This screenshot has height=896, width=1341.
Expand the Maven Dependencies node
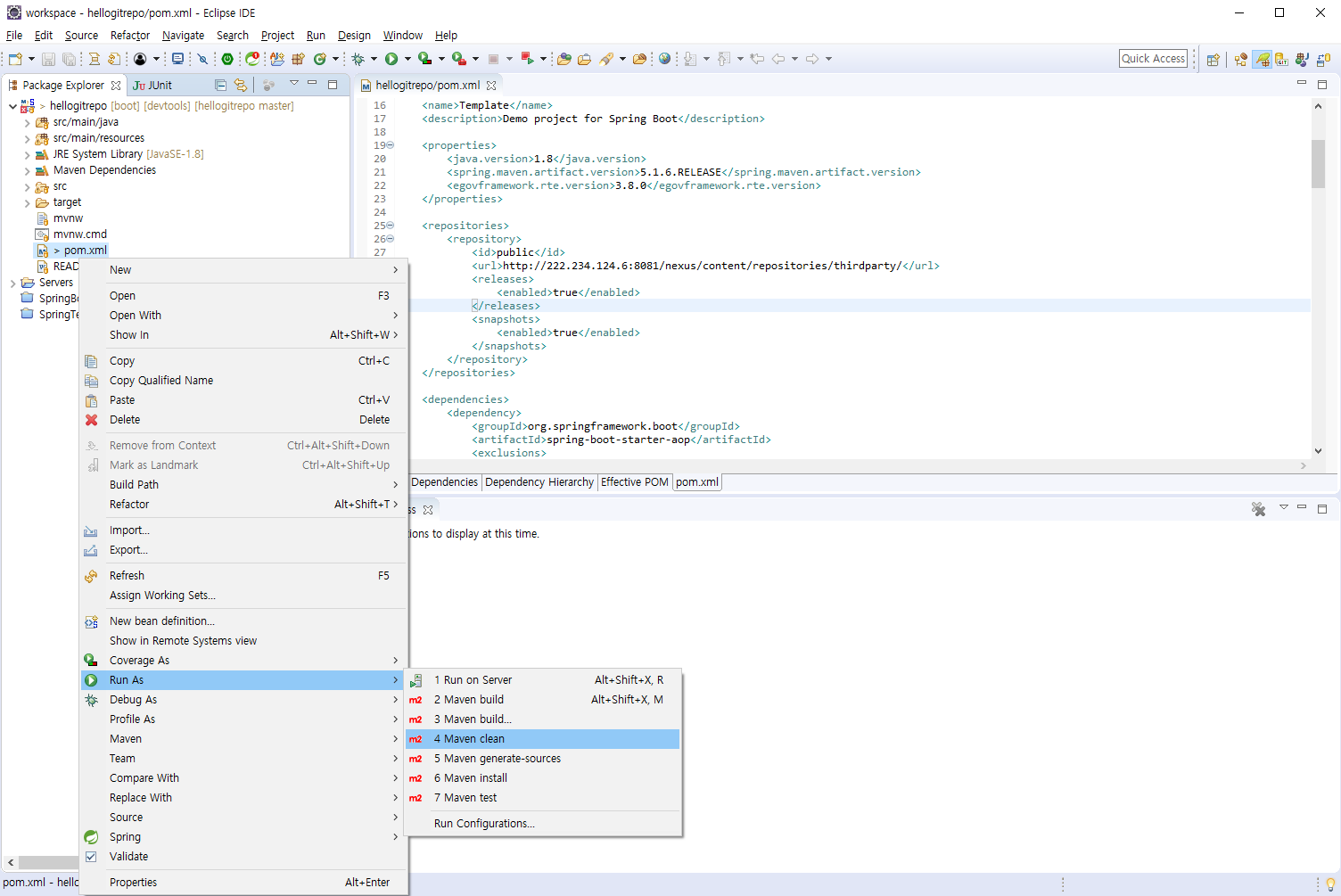pos(27,170)
